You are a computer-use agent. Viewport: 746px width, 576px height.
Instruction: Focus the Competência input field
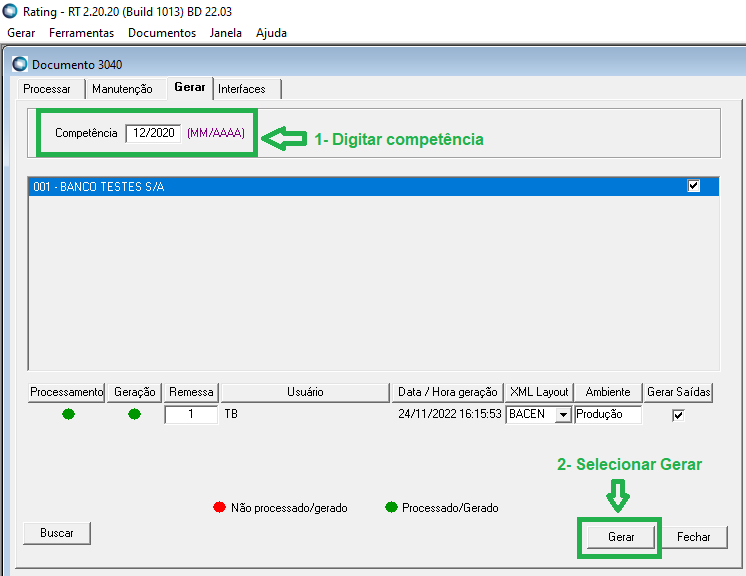point(153,133)
